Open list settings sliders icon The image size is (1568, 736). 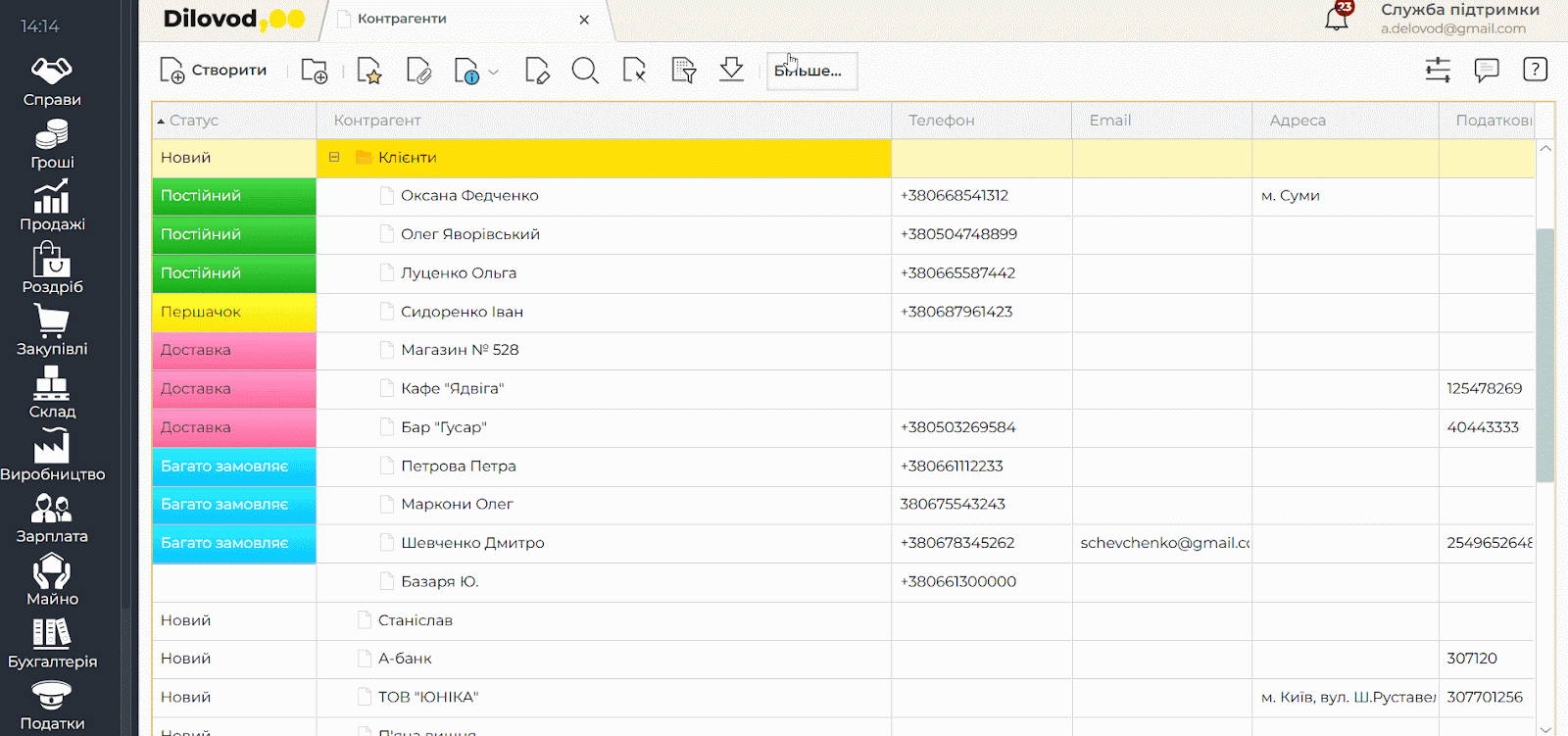1438,70
